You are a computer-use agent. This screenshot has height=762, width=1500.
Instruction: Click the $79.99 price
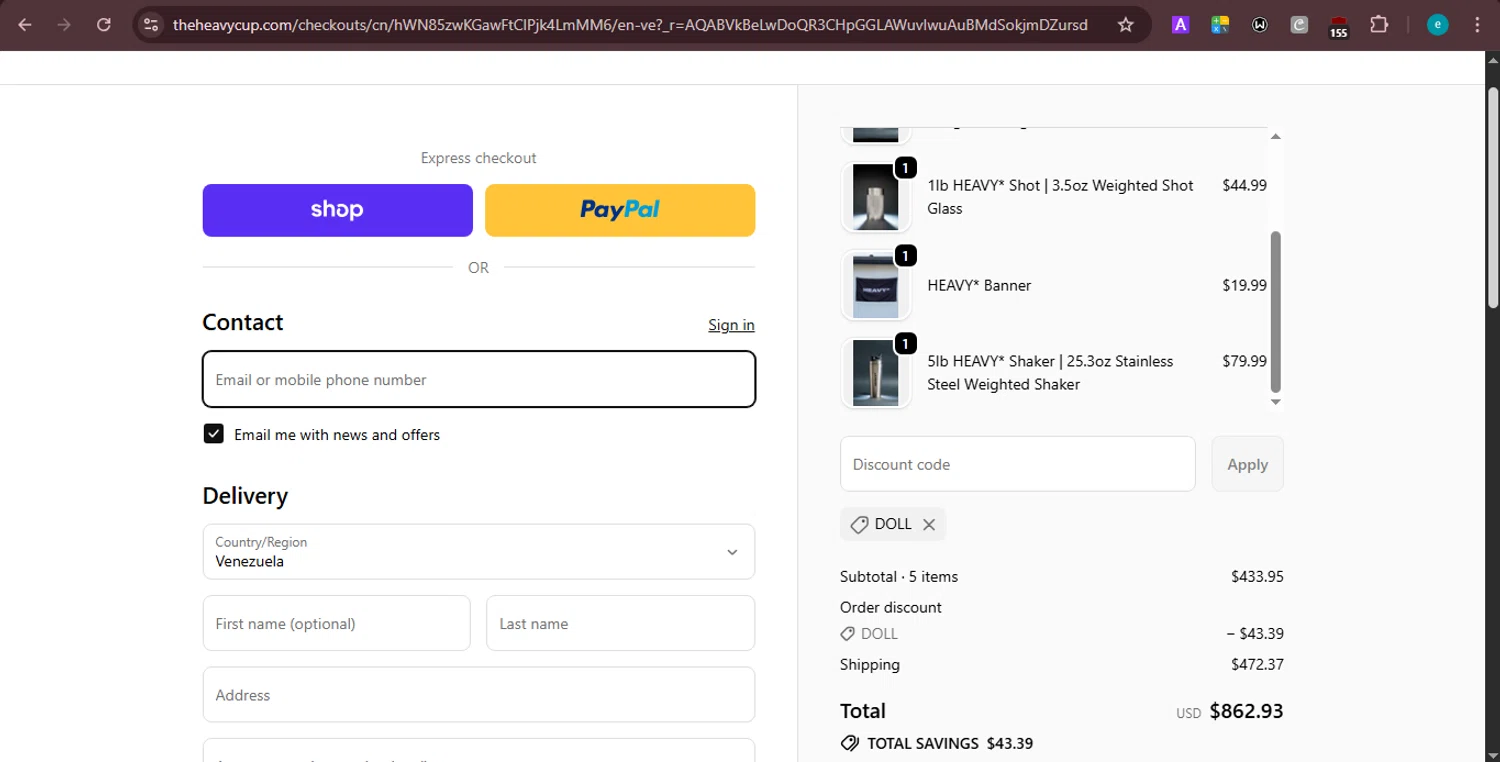1244,361
